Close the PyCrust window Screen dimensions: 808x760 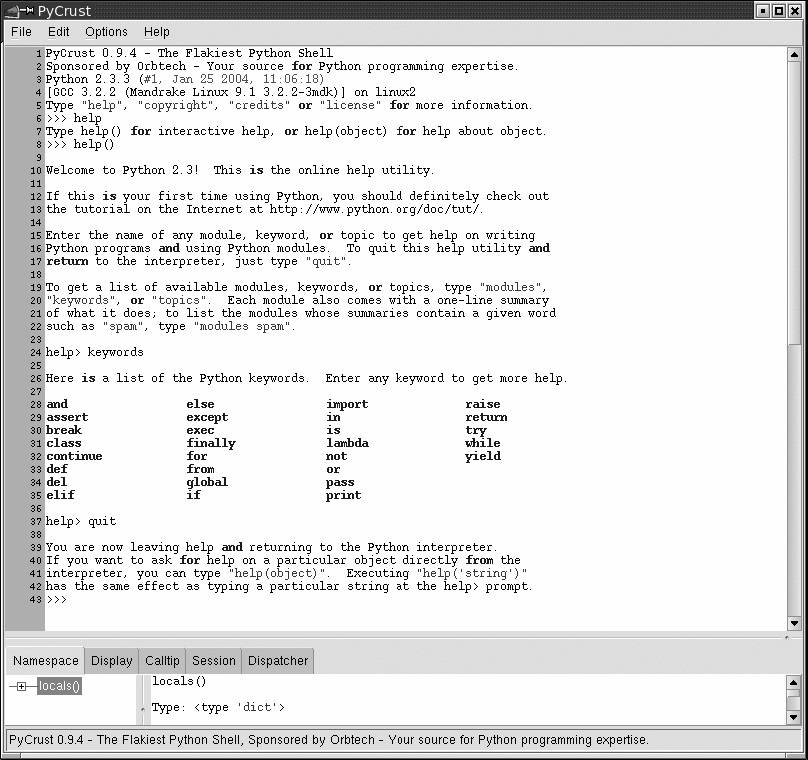point(795,11)
